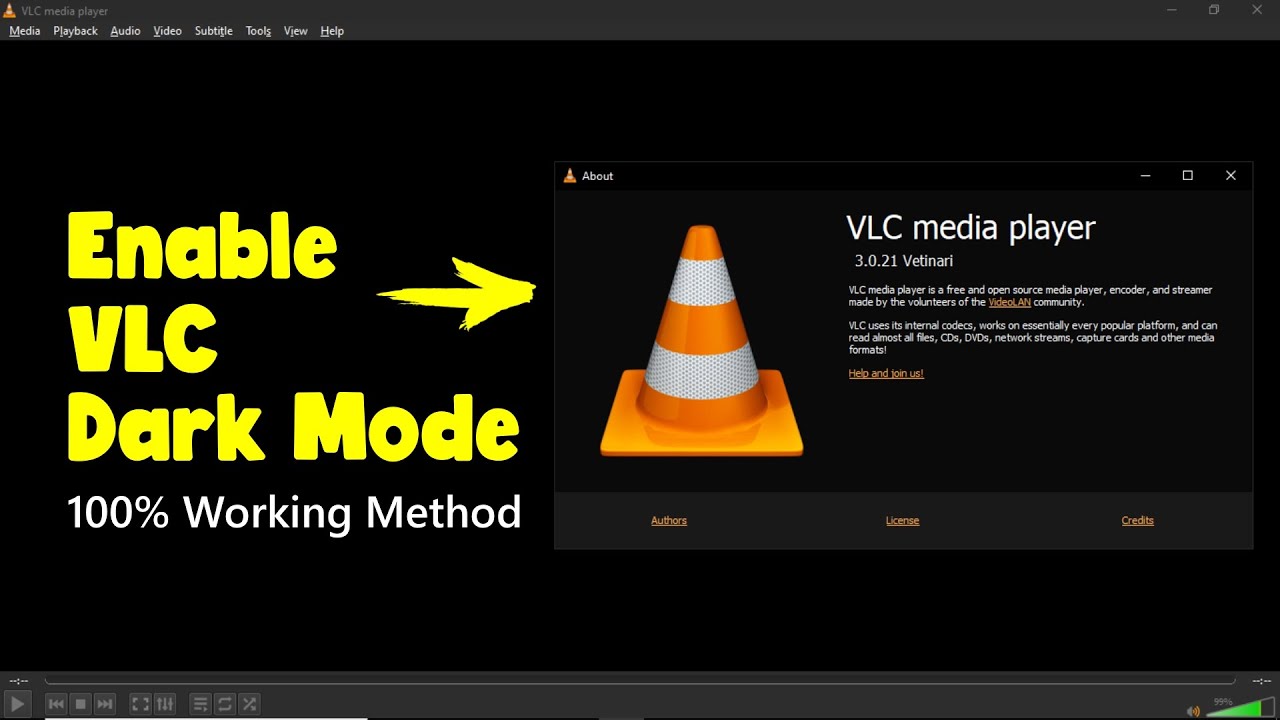Mute audio via speaker icon
The image size is (1280, 720).
(1193, 711)
